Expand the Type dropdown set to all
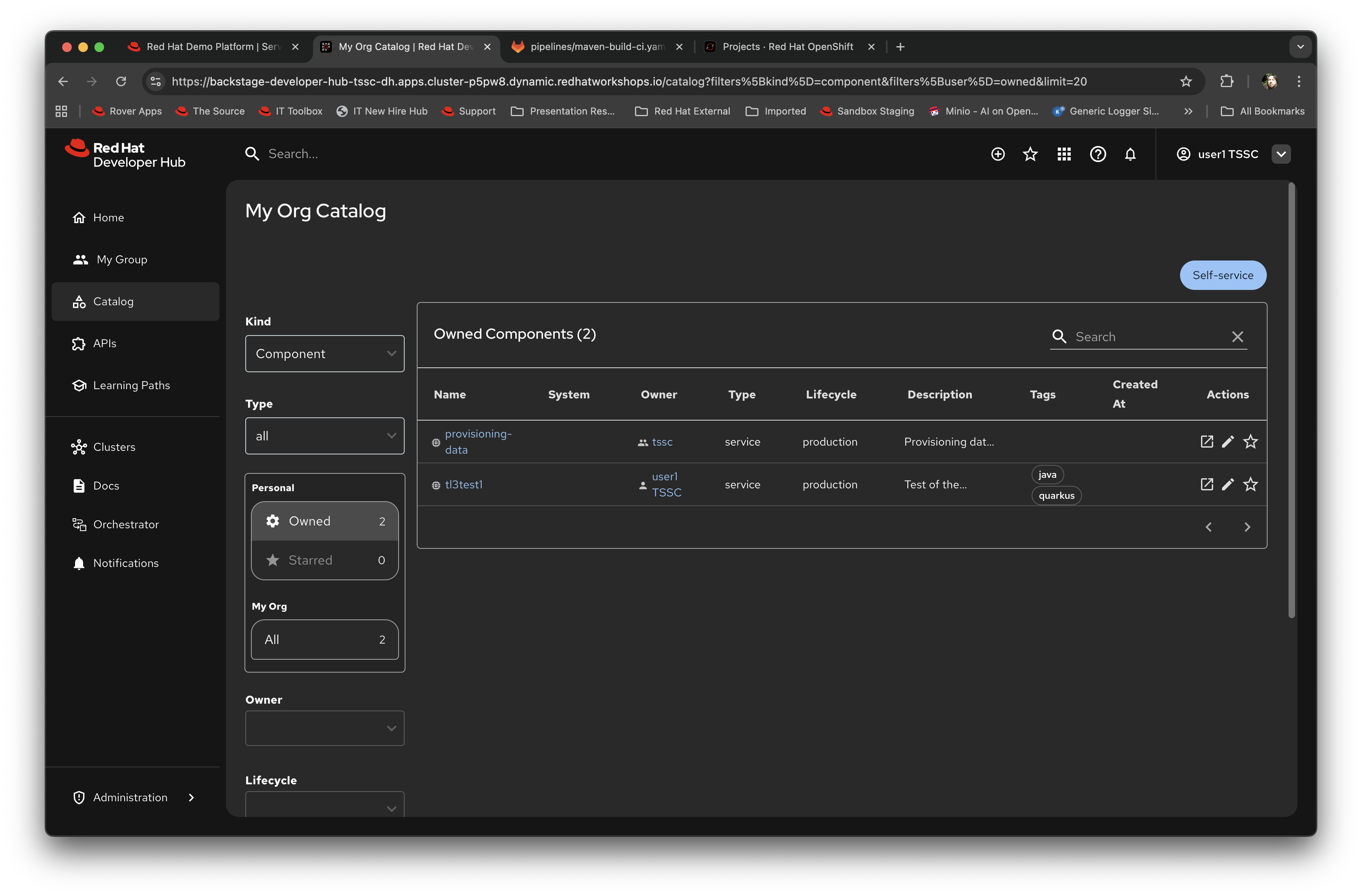Image resolution: width=1362 pixels, height=896 pixels. [x=324, y=436]
